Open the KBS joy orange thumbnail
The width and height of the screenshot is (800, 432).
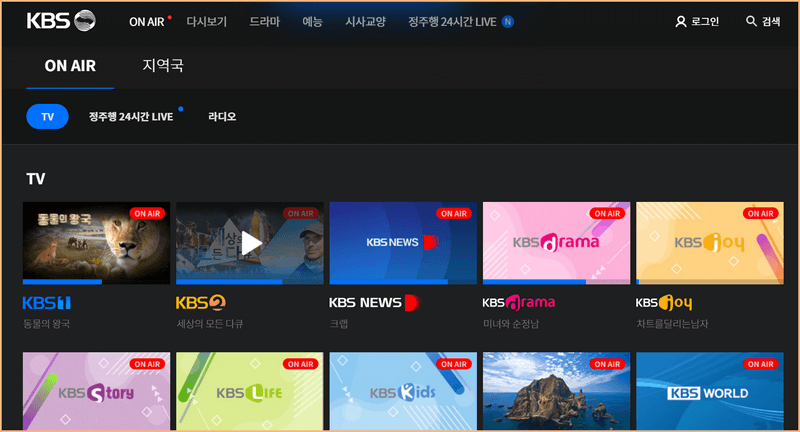tap(710, 243)
